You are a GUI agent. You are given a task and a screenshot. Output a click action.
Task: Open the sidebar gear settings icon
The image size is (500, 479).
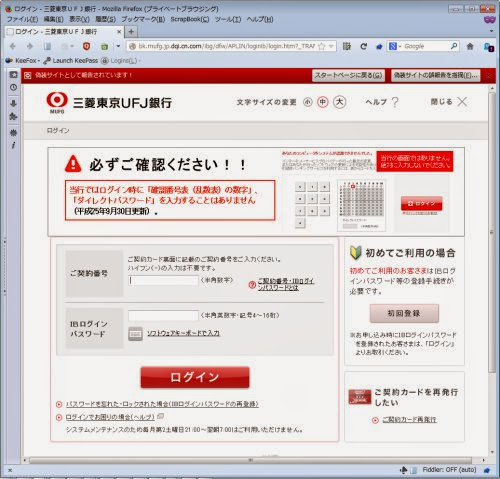pyautogui.click(x=13, y=133)
